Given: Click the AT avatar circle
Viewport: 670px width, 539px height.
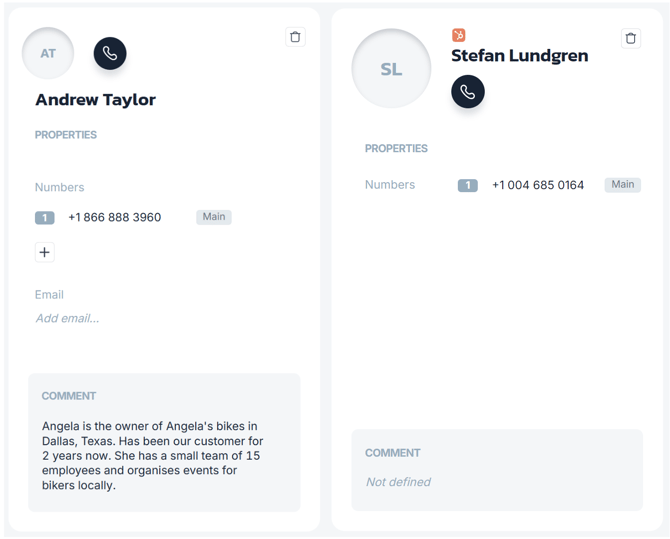Looking at the screenshot, I should (x=48, y=53).
